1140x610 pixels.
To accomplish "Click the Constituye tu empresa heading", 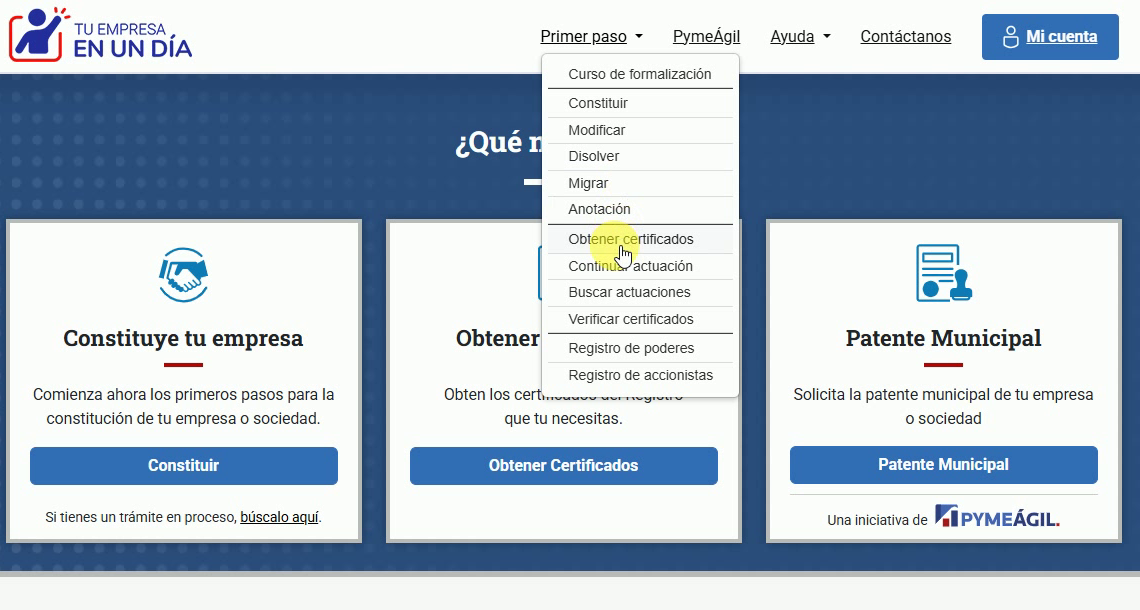I will click(x=183, y=338).
